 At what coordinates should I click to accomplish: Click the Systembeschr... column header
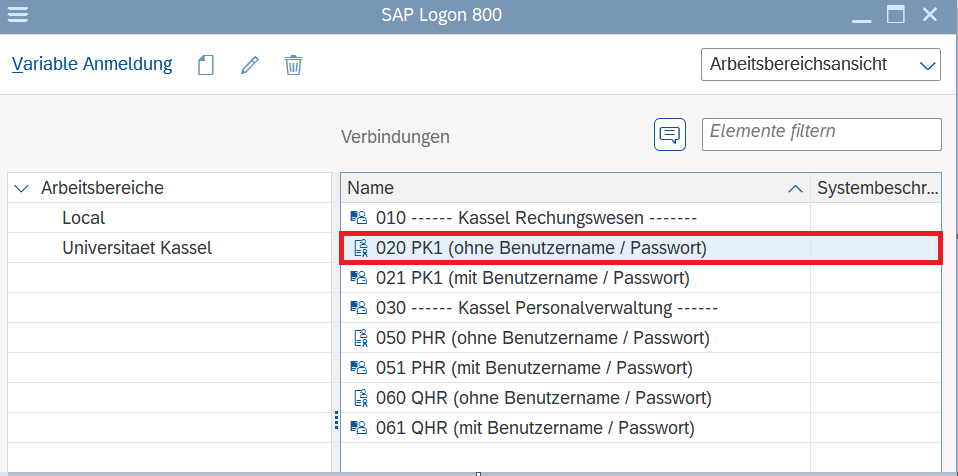pyautogui.click(x=876, y=188)
